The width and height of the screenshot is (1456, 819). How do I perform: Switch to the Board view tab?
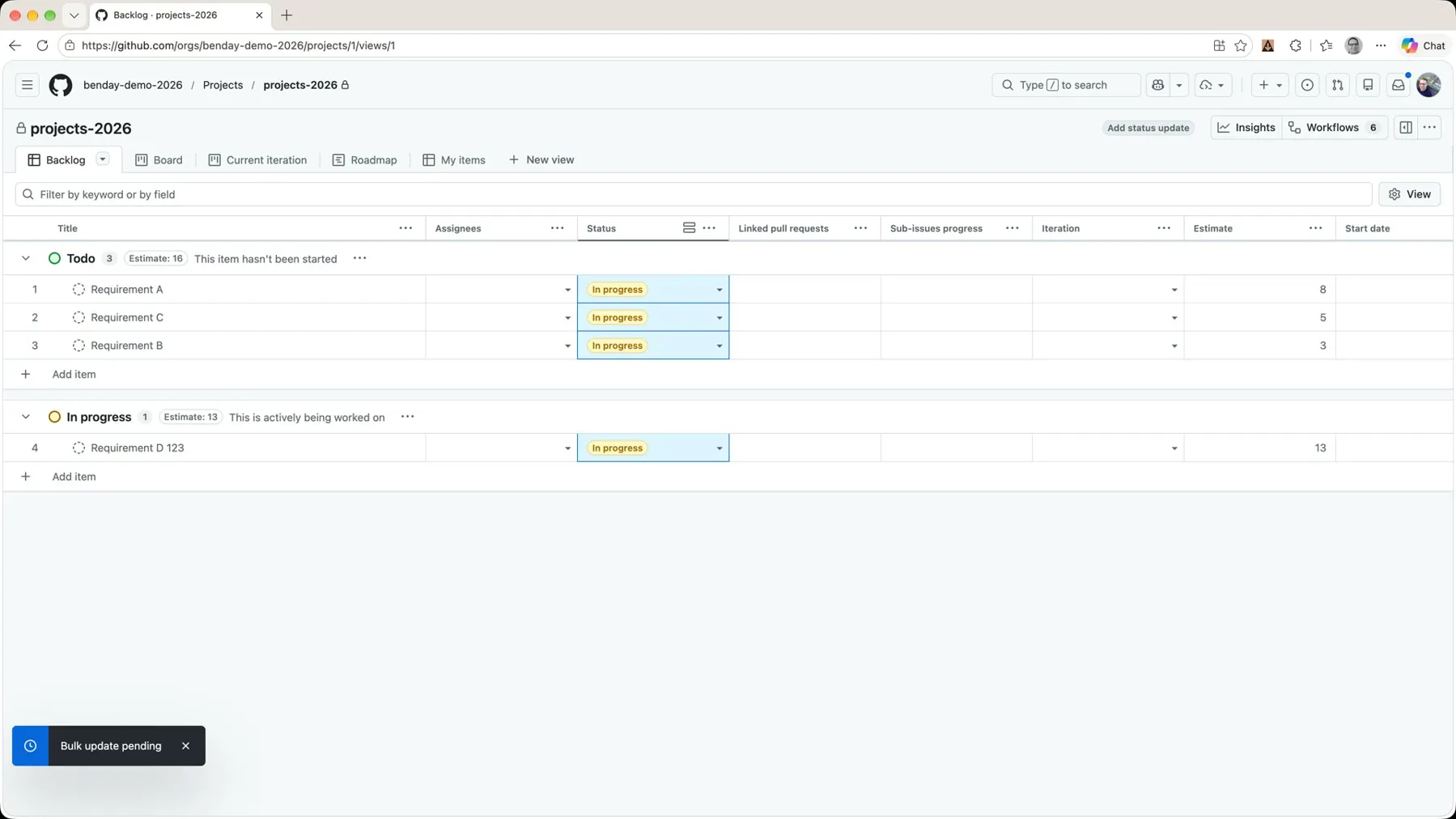tap(159, 160)
